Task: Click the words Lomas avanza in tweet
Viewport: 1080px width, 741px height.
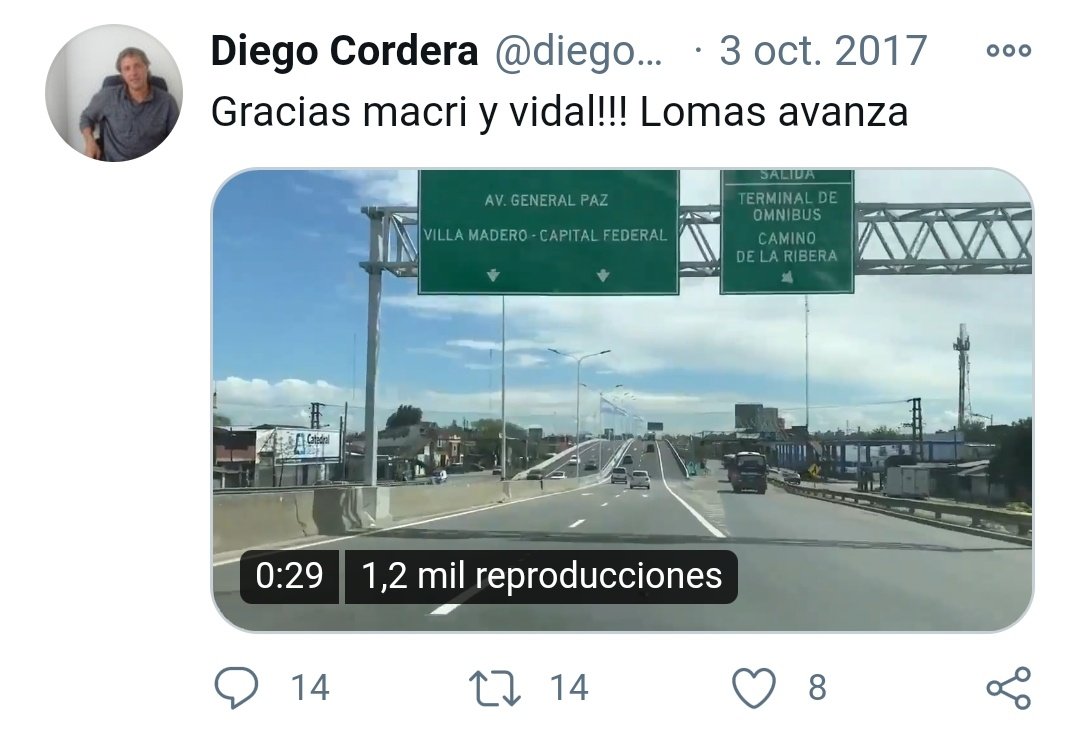Action: point(774,112)
